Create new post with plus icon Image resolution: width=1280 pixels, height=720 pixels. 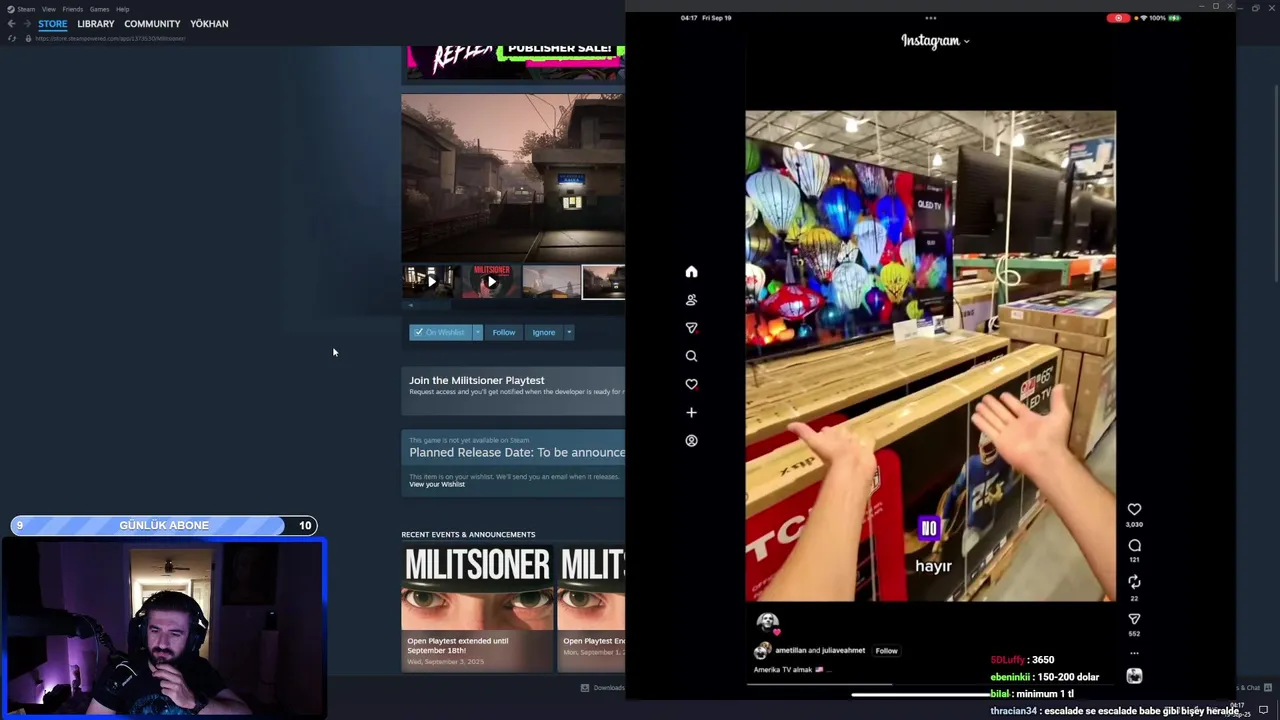tap(691, 412)
